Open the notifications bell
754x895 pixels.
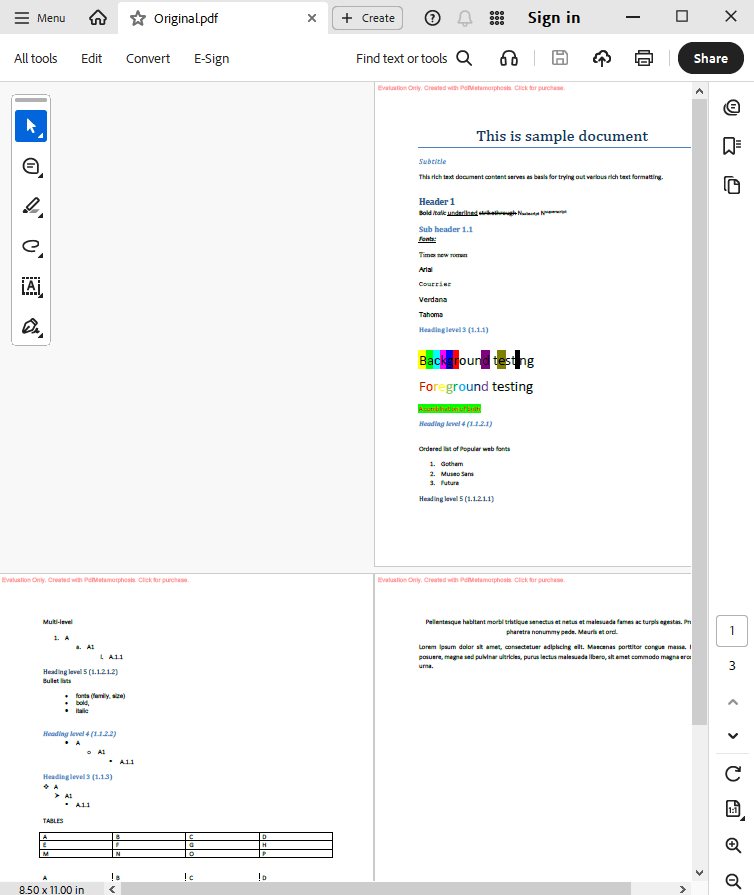coord(465,18)
